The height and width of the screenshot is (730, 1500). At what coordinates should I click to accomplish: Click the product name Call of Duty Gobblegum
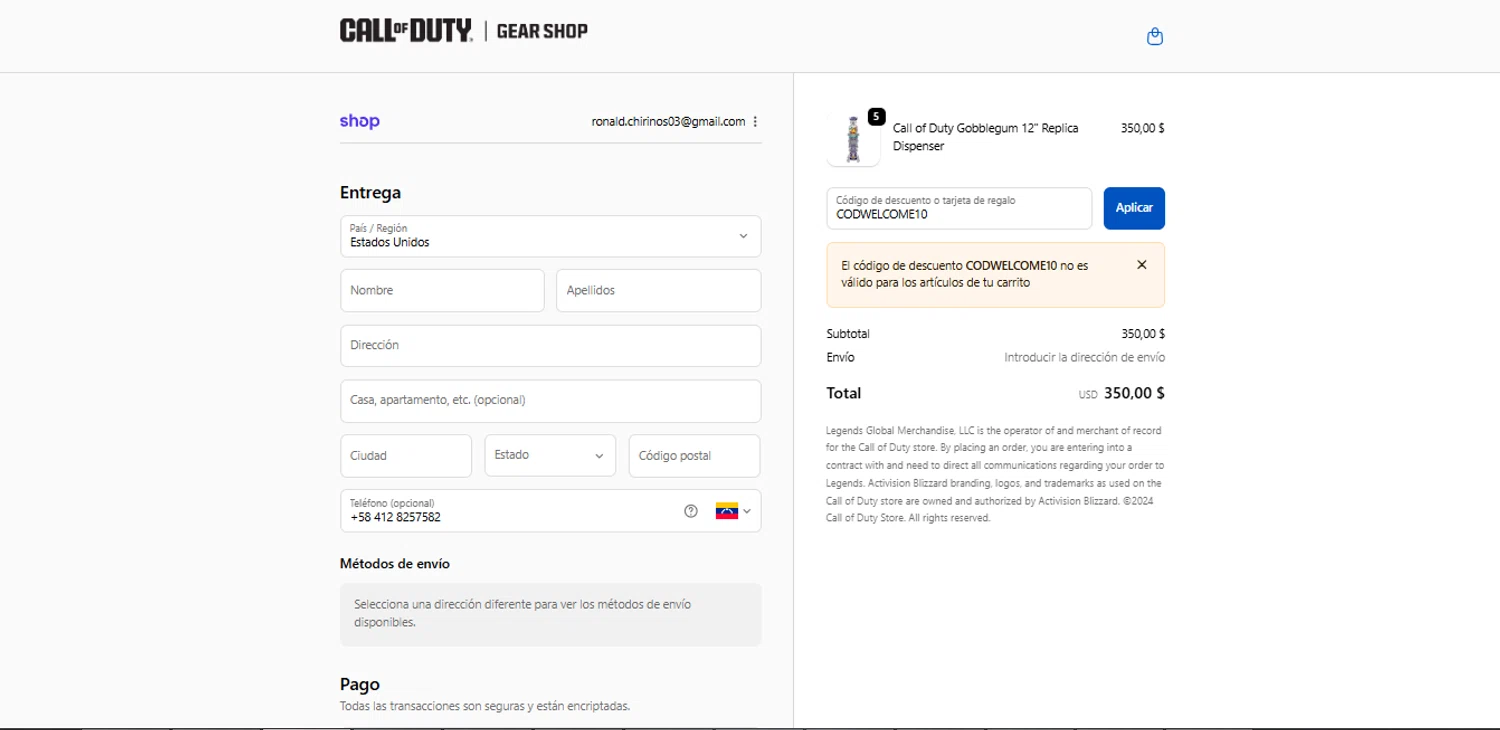point(985,137)
